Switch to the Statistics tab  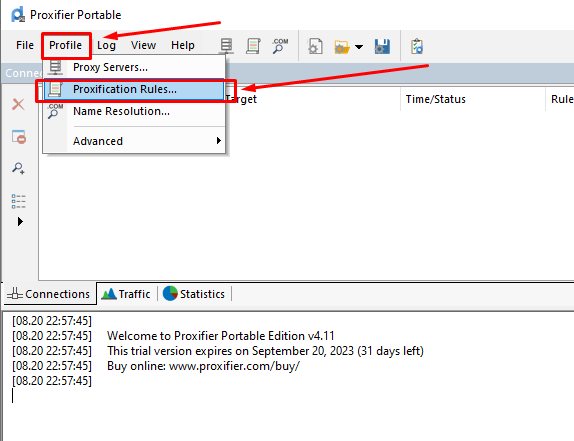pos(194,294)
